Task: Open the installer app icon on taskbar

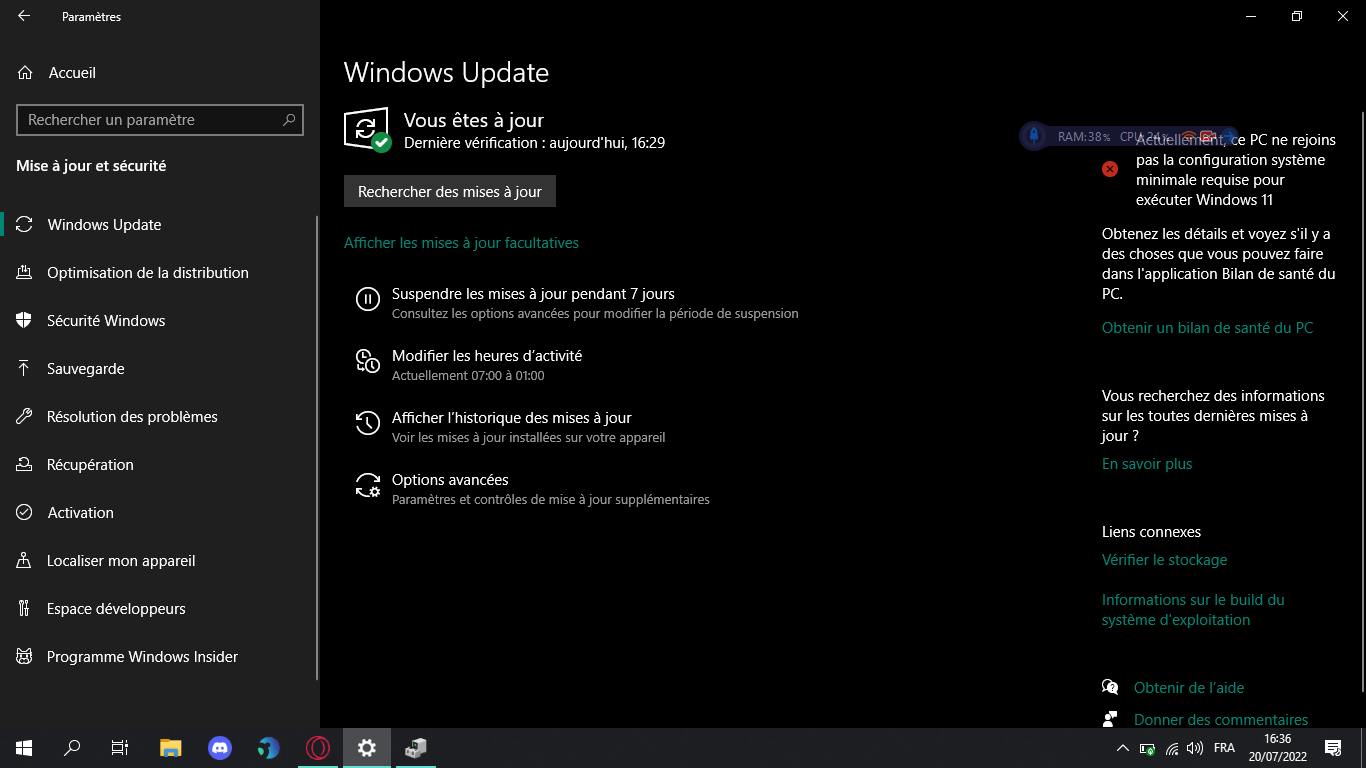Action: click(x=415, y=748)
